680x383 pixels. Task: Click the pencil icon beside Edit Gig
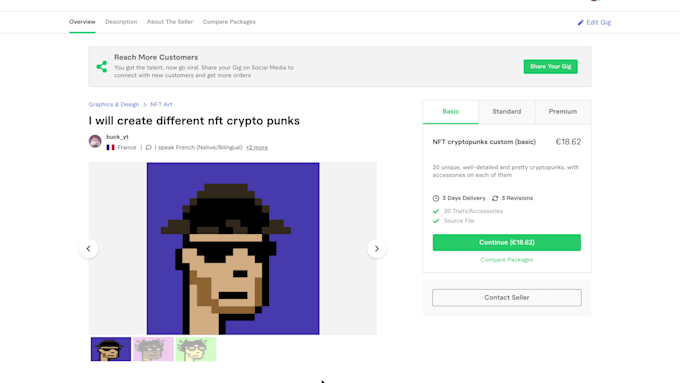[580, 23]
